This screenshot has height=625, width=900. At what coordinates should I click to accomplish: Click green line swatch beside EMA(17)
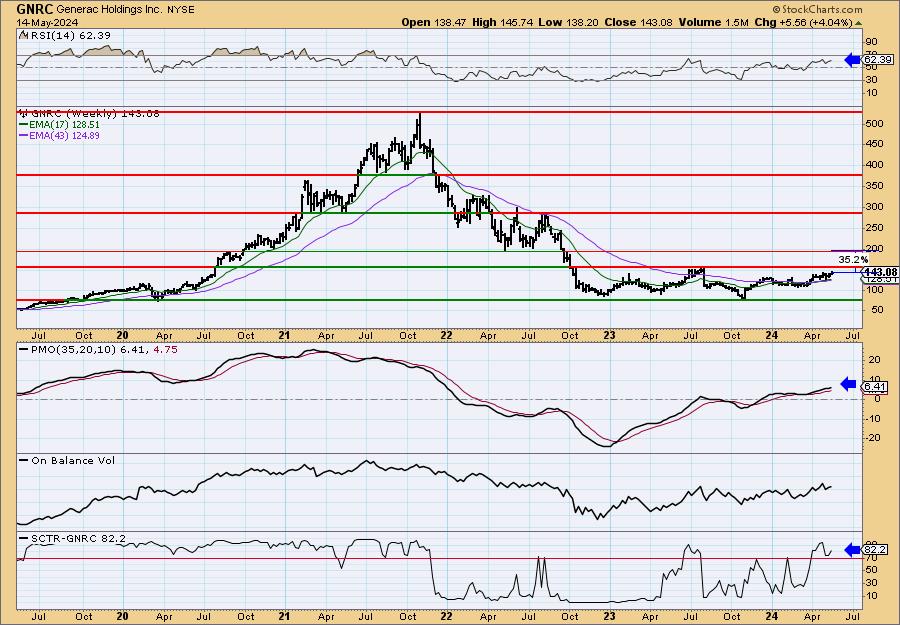23,125
